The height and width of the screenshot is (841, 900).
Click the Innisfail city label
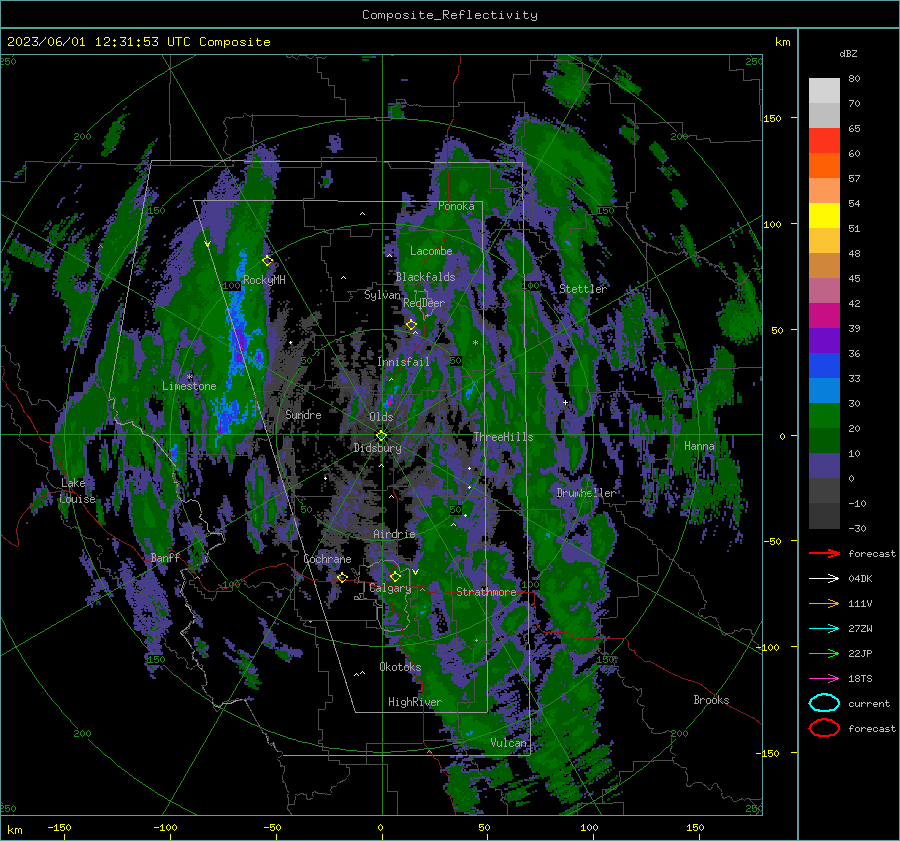coord(404,362)
